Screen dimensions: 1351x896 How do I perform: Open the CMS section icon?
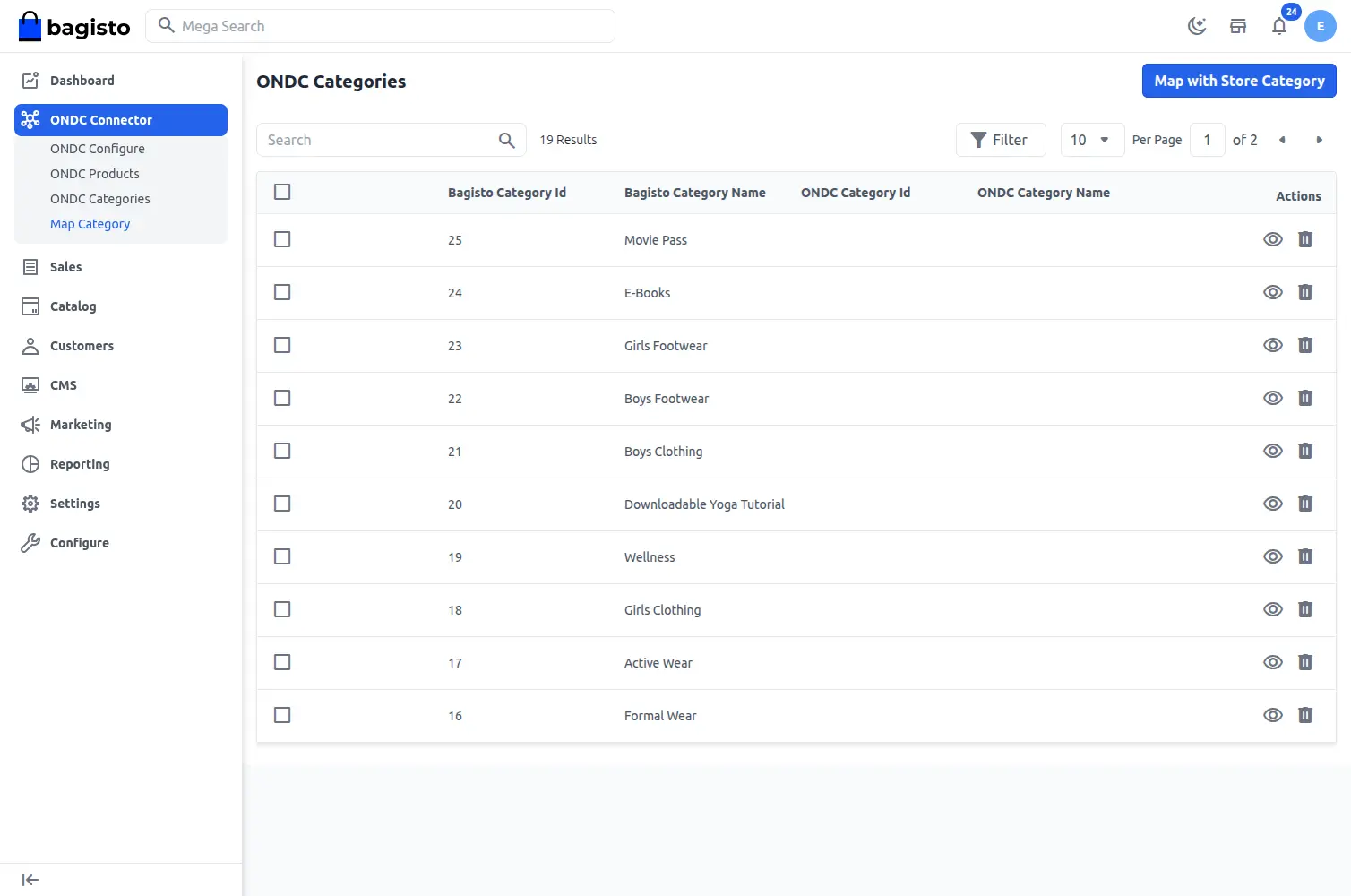[30, 384]
